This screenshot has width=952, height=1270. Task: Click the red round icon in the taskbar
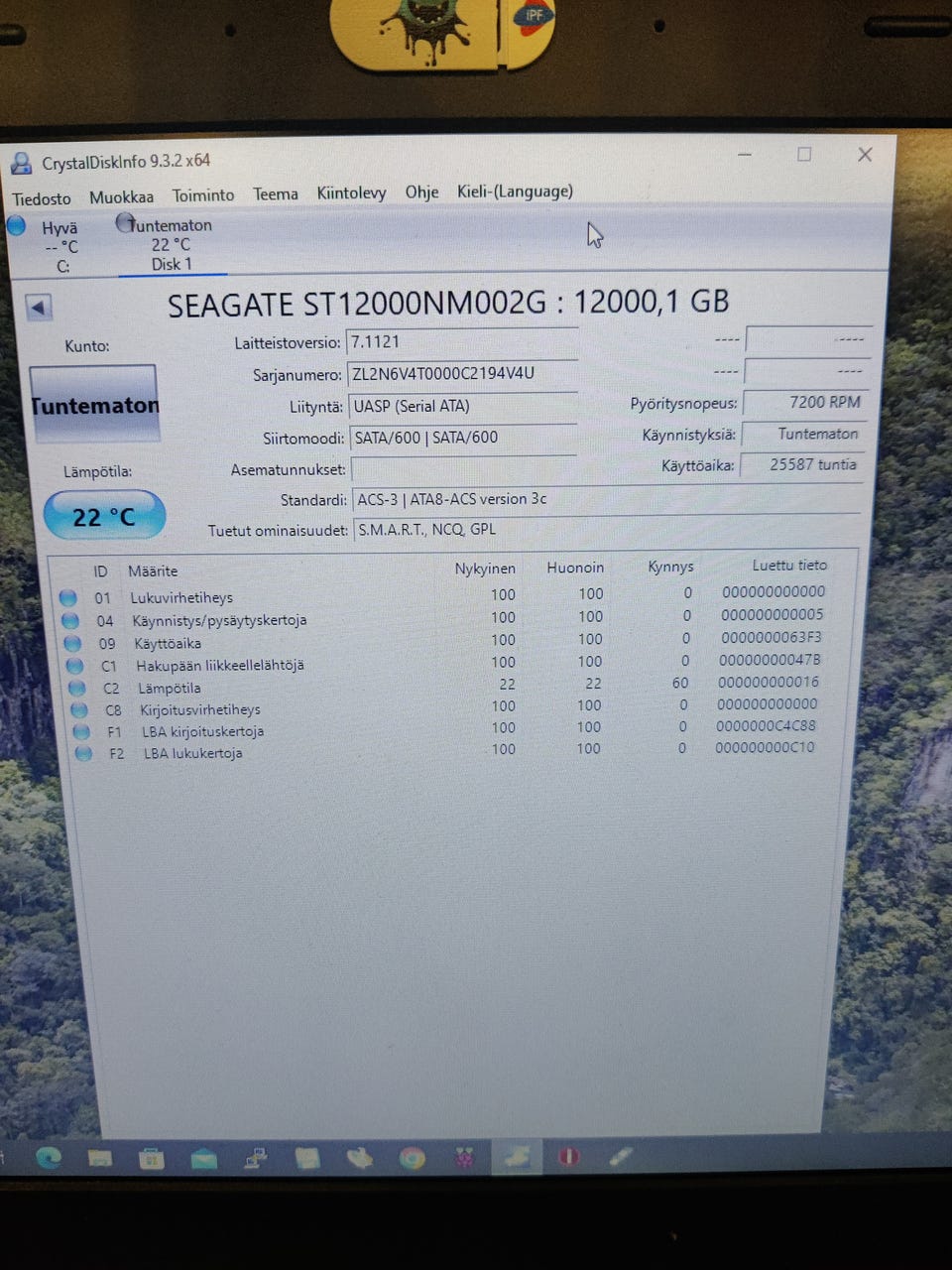tap(568, 1157)
